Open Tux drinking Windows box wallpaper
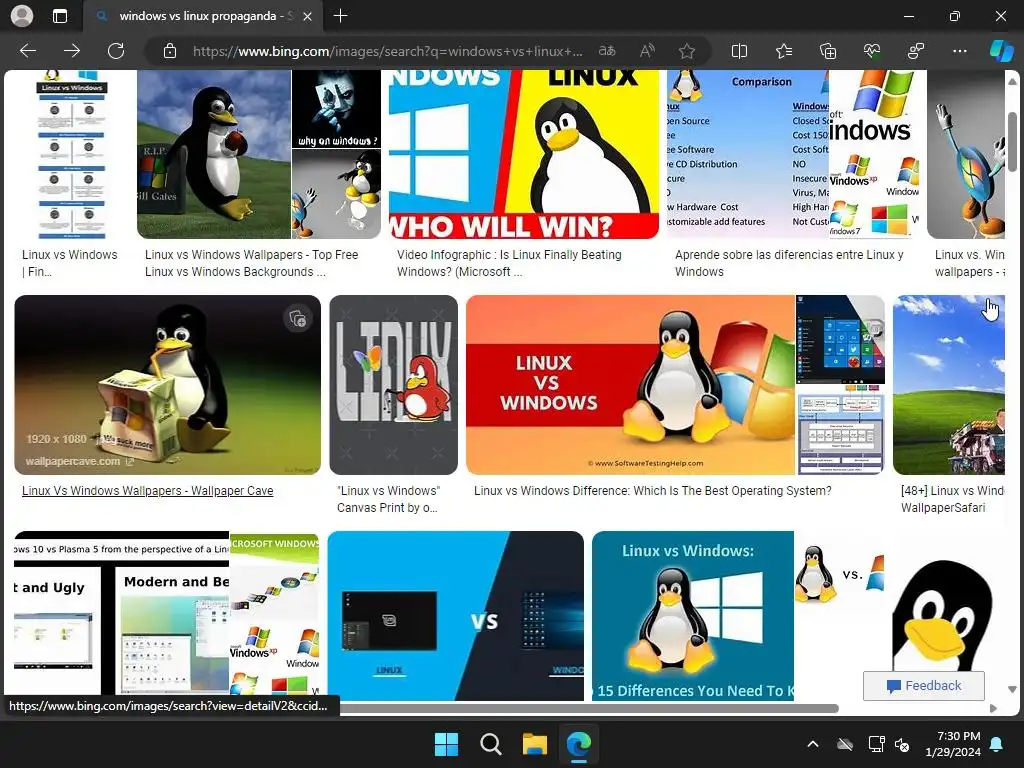Image resolution: width=1024 pixels, height=768 pixels. tap(167, 385)
